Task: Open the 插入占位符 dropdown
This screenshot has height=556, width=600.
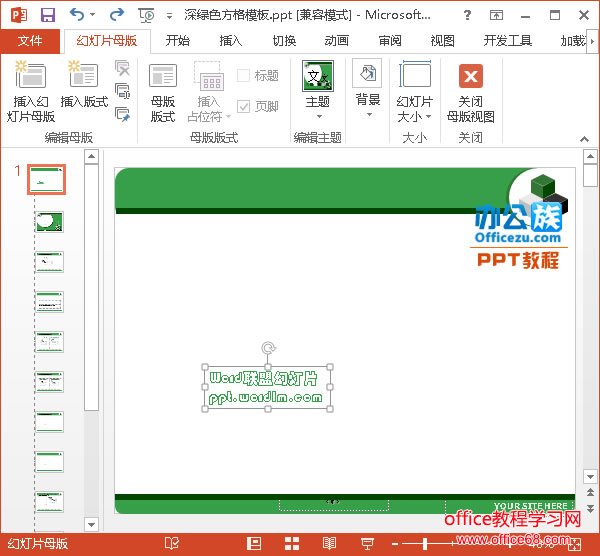Action: [209, 93]
